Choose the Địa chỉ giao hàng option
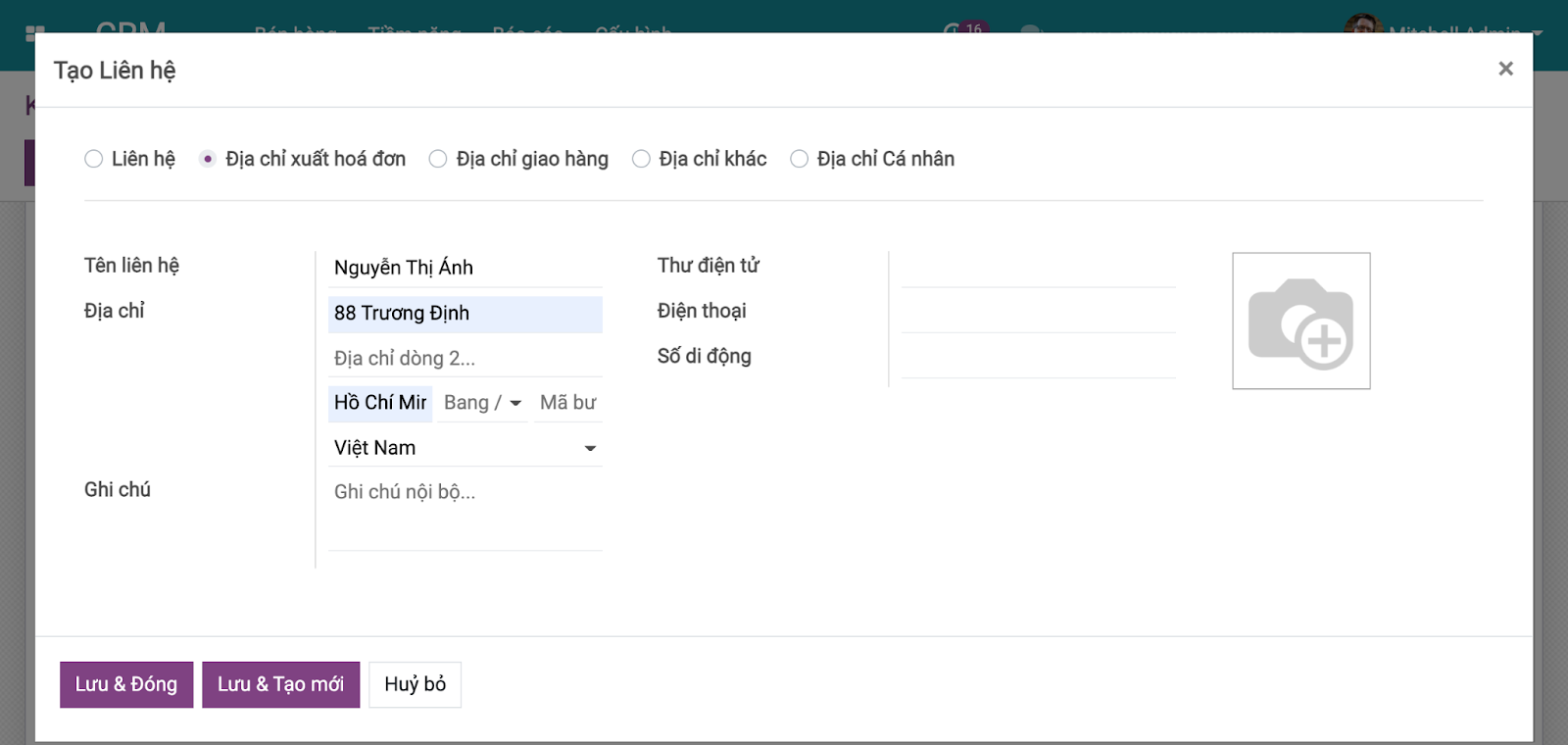1568x745 pixels. (438, 159)
